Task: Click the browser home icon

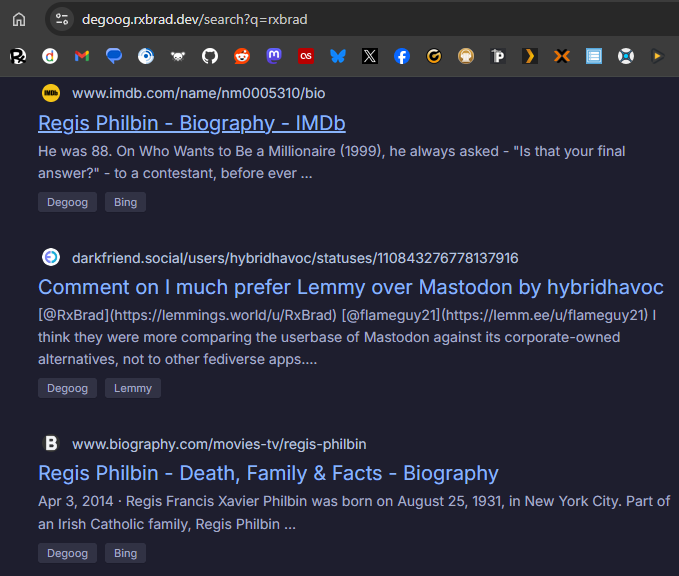Action: (19, 19)
